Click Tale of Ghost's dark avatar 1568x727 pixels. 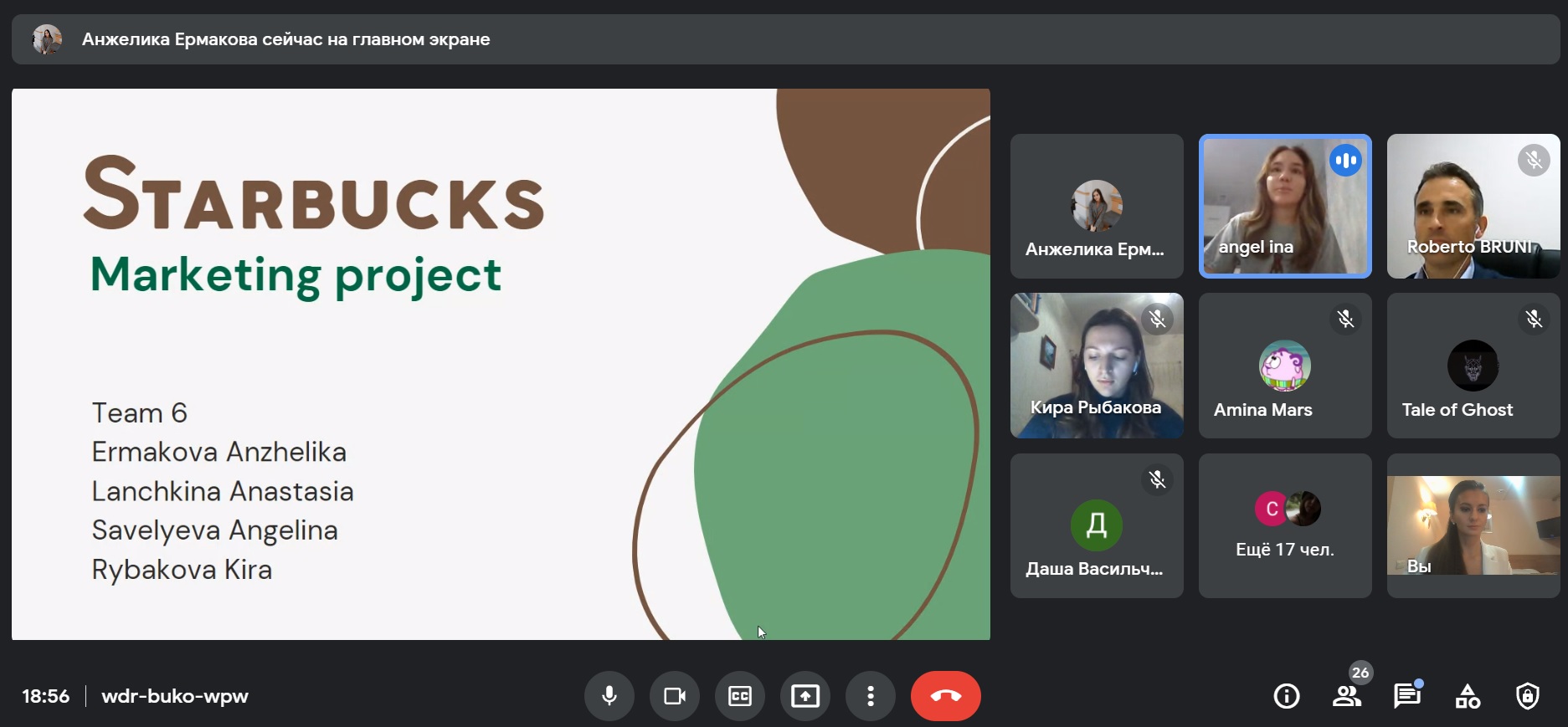pos(1473,366)
